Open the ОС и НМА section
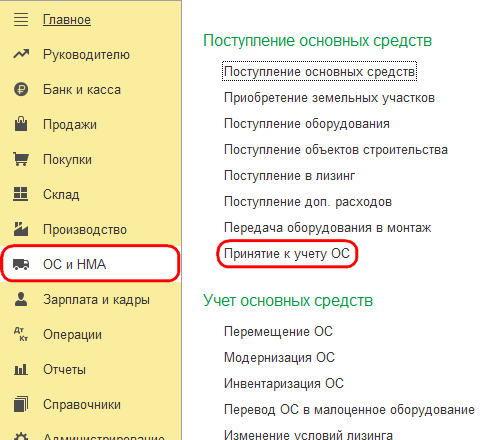The height and width of the screenshot is (440, 504). (75, 264)
